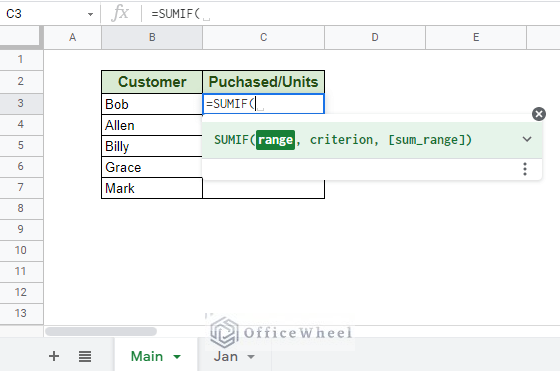Click the [sum_range] argument in tooltip

426,140
